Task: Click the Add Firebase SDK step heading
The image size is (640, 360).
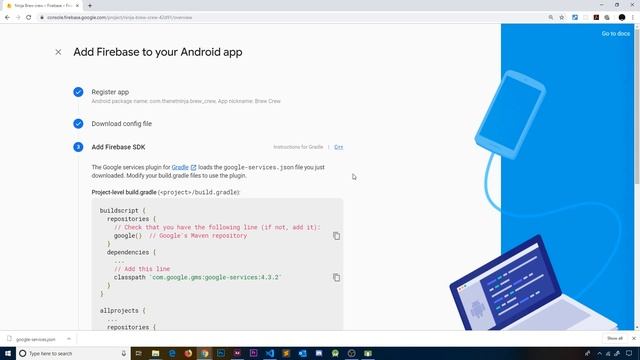Action: coord(118,147)
